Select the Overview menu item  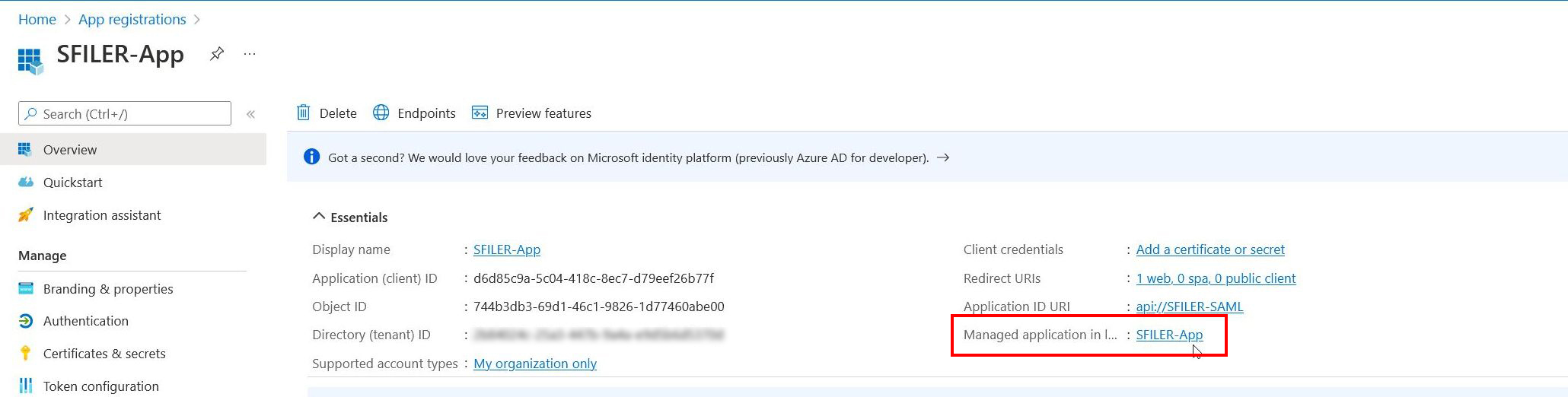coord(133,150)
